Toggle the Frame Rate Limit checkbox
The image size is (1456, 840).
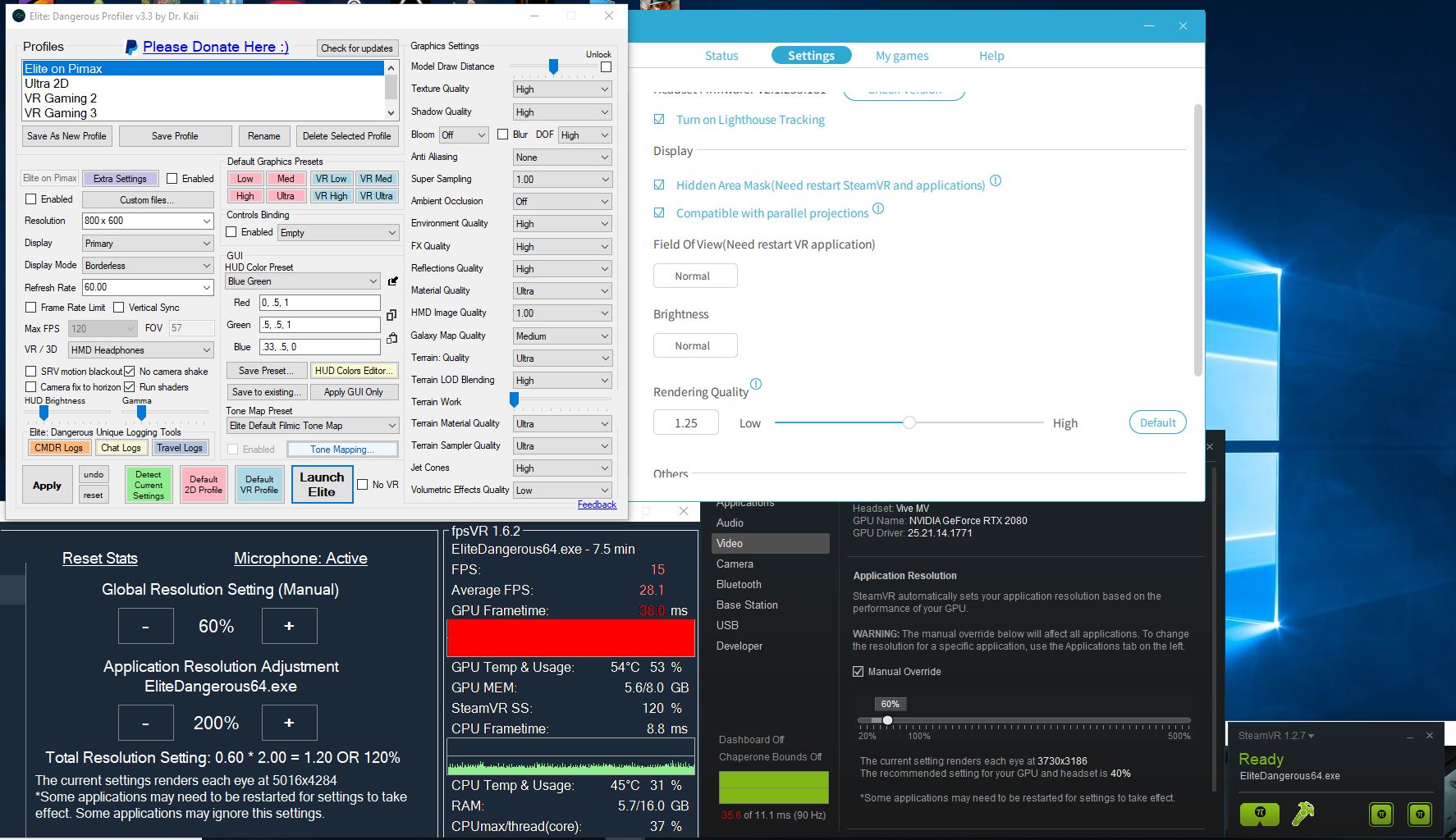point(30,308)
